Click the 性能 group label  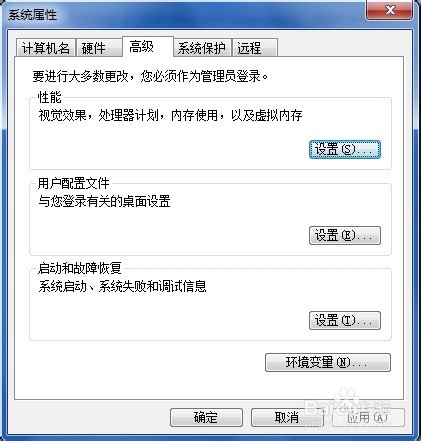click(x=49, y=98)
